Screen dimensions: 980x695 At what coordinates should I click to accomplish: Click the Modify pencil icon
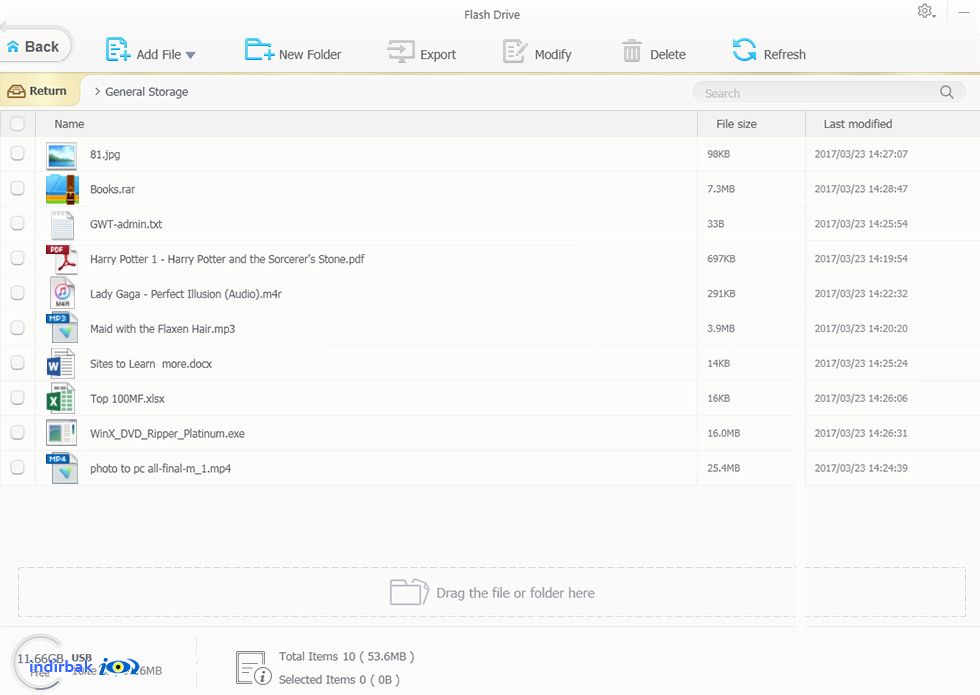coord(515,51)
